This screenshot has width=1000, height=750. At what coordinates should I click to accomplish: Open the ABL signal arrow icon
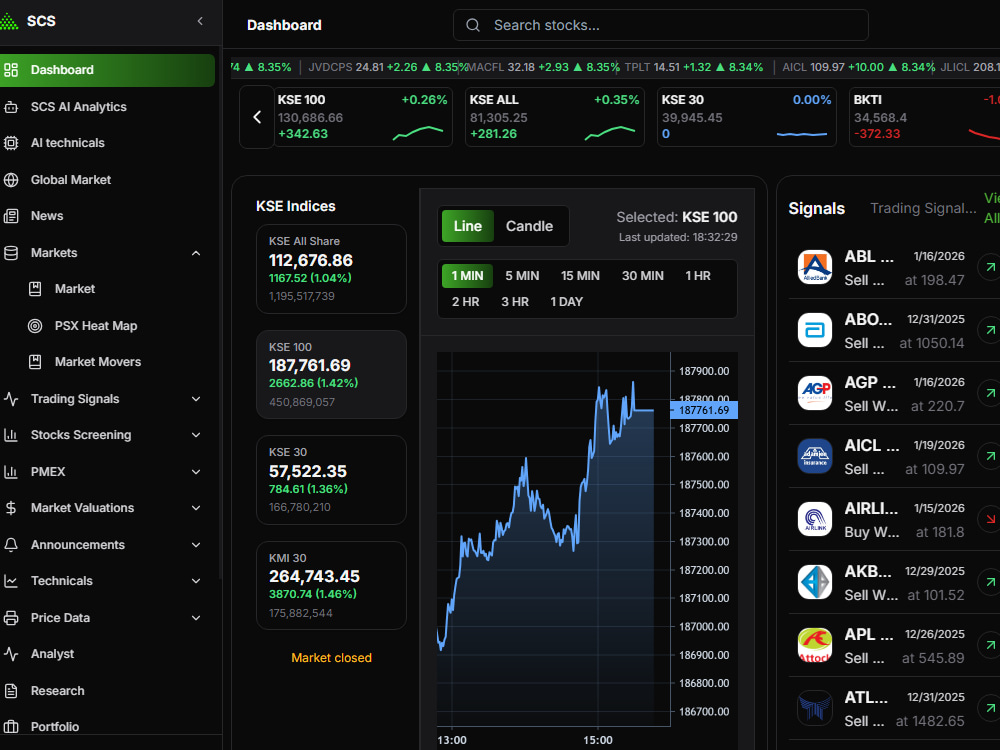point(990,267)
